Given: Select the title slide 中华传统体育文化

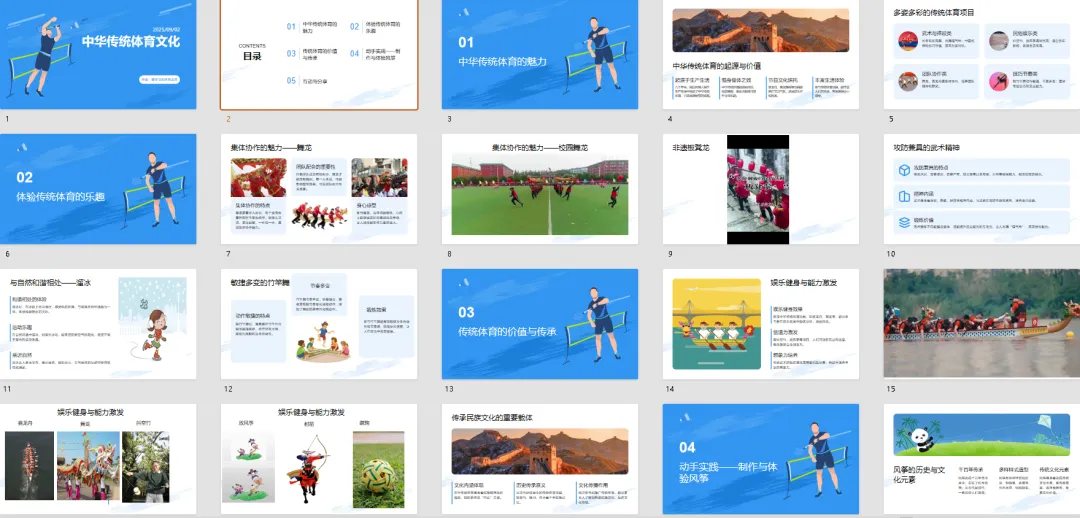Looking at the screenshot, I should click(98, 54).
